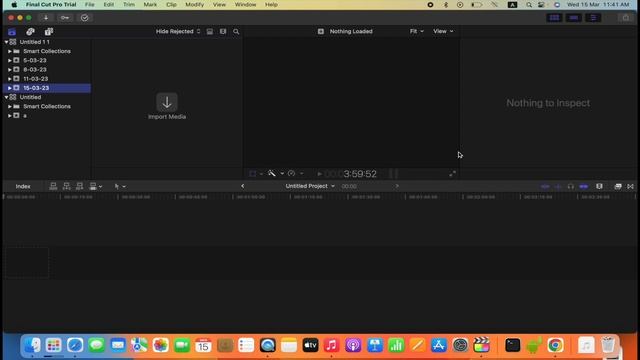Append clip to the storyline
This screenshot has width=640, height=360.
click(x=80, y=187)
